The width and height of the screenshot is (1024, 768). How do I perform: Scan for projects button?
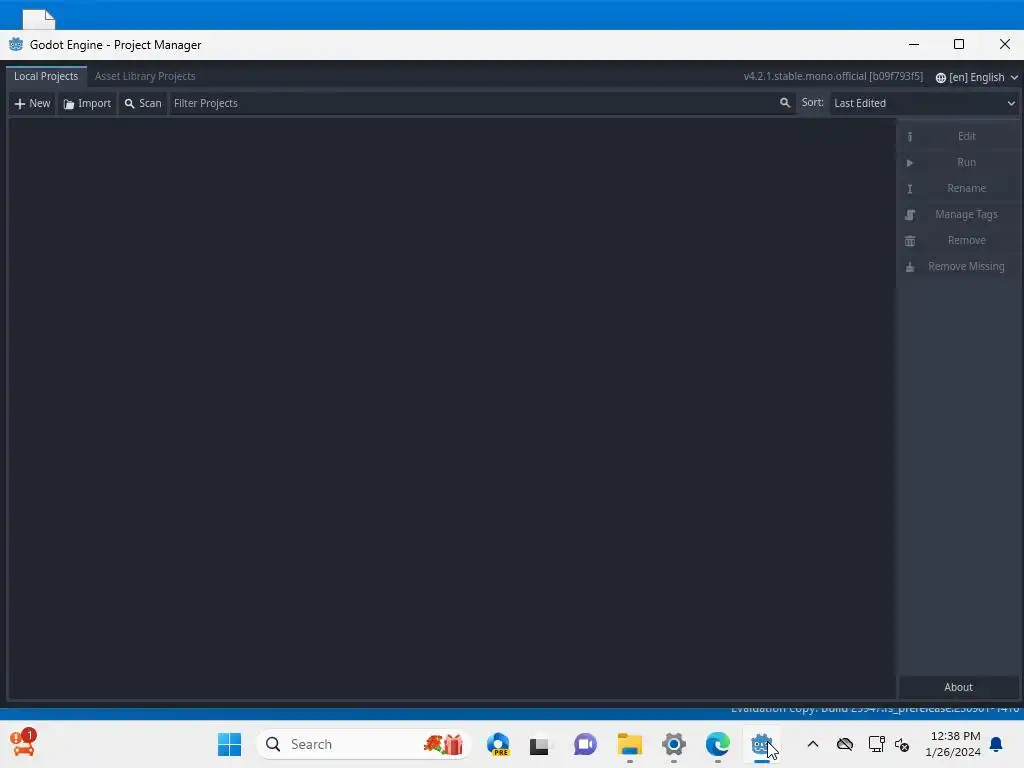[143, 103]
